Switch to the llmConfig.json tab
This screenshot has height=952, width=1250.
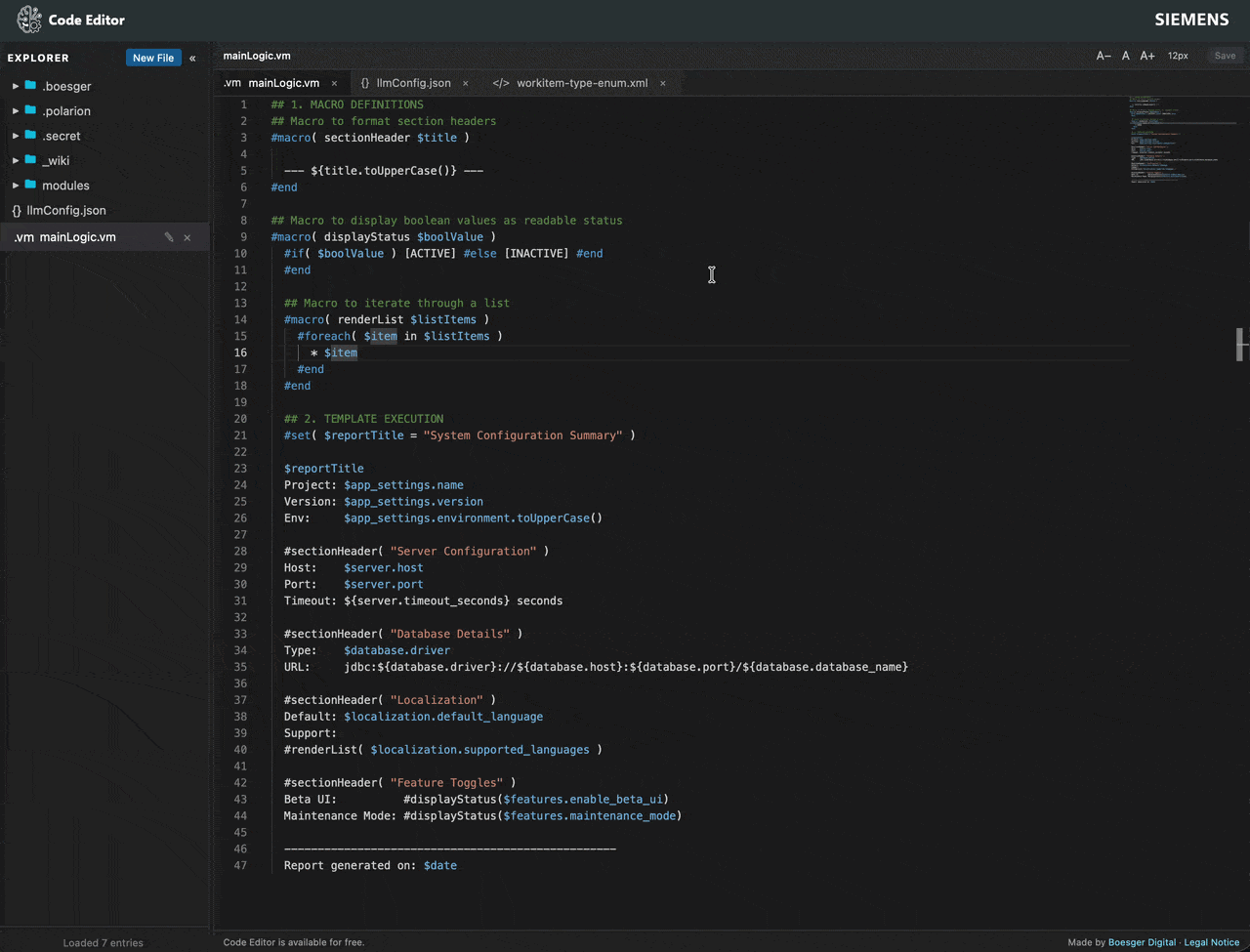[x=412, y=83]
